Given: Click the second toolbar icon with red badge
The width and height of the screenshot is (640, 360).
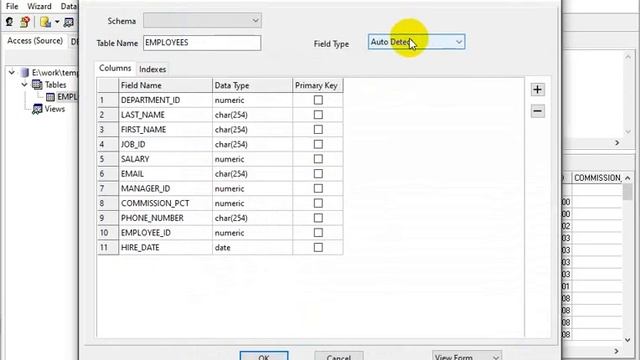Looking at the screenshot, I should (x=25, y=22).
